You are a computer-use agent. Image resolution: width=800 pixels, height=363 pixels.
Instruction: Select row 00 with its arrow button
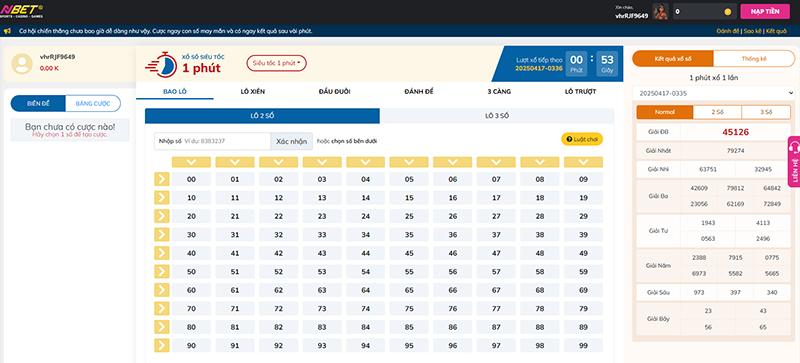pyautogui.click(x=161, y=179)
